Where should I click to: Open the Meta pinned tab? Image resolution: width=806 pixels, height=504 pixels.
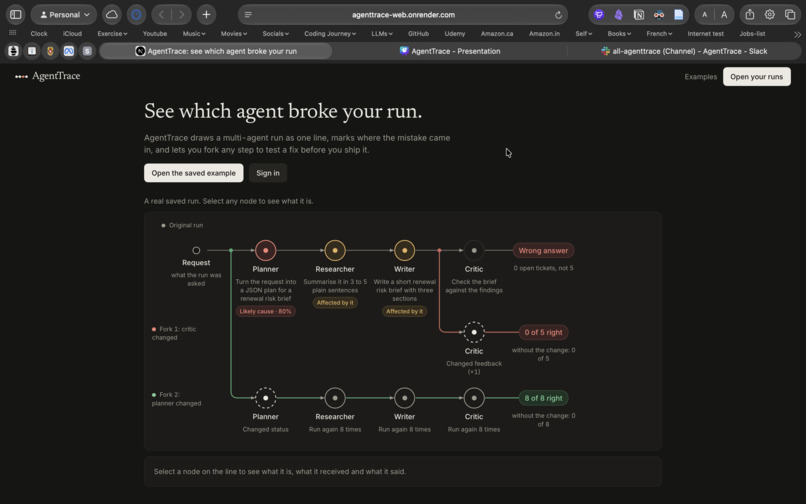69,51
